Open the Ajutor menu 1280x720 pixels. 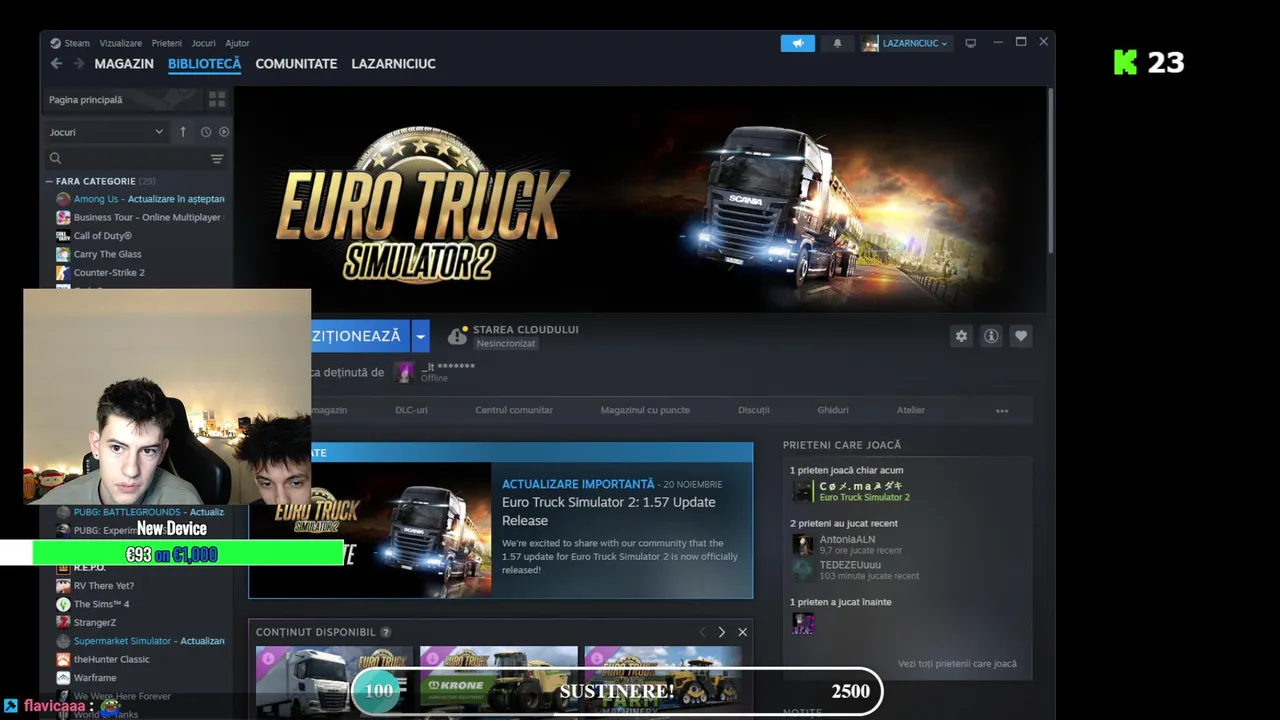(237, 43)
